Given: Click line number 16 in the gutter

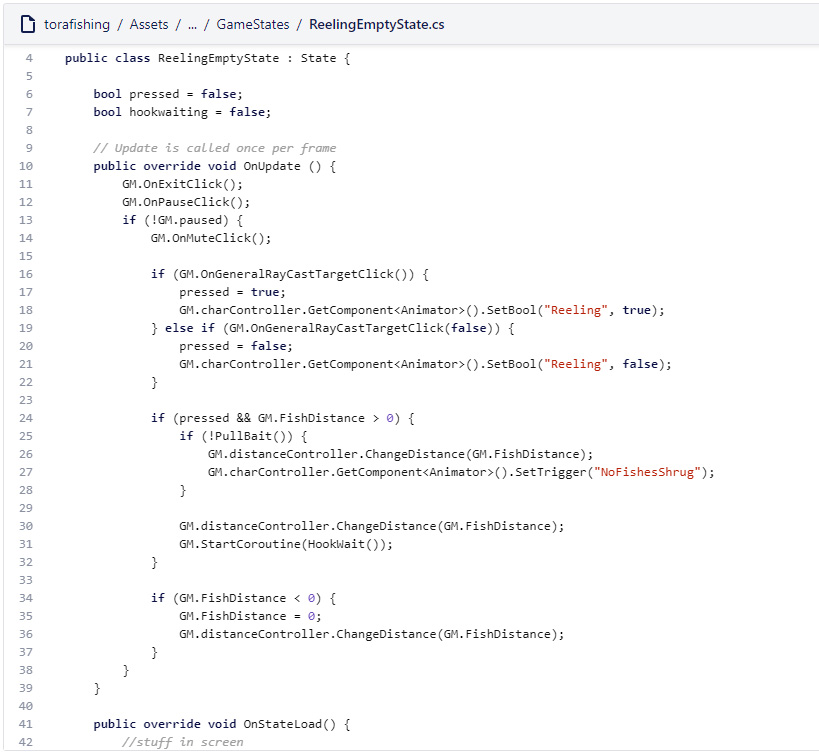Looking at the screenshot, I should point(26,274).
